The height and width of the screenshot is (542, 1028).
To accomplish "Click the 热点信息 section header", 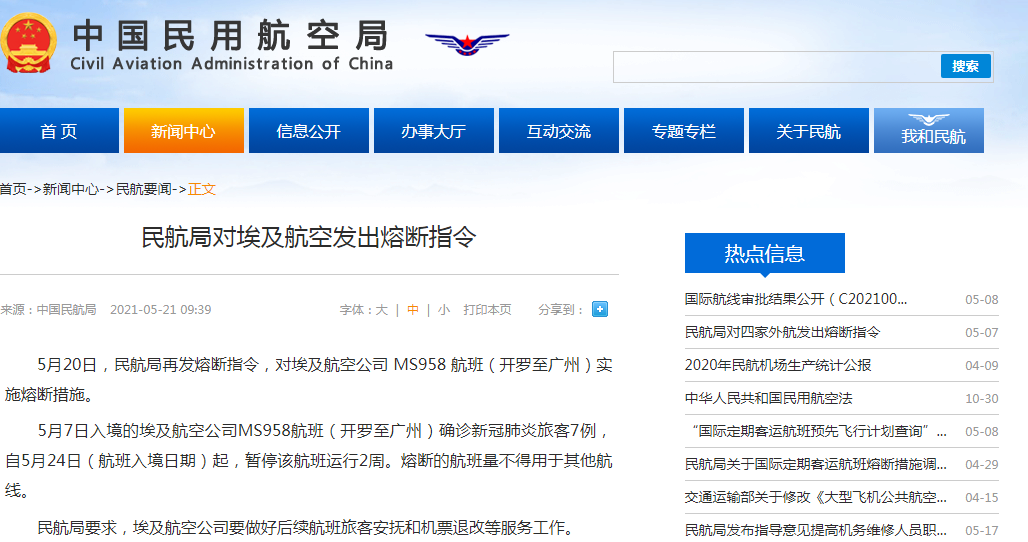I will (764, 253).
